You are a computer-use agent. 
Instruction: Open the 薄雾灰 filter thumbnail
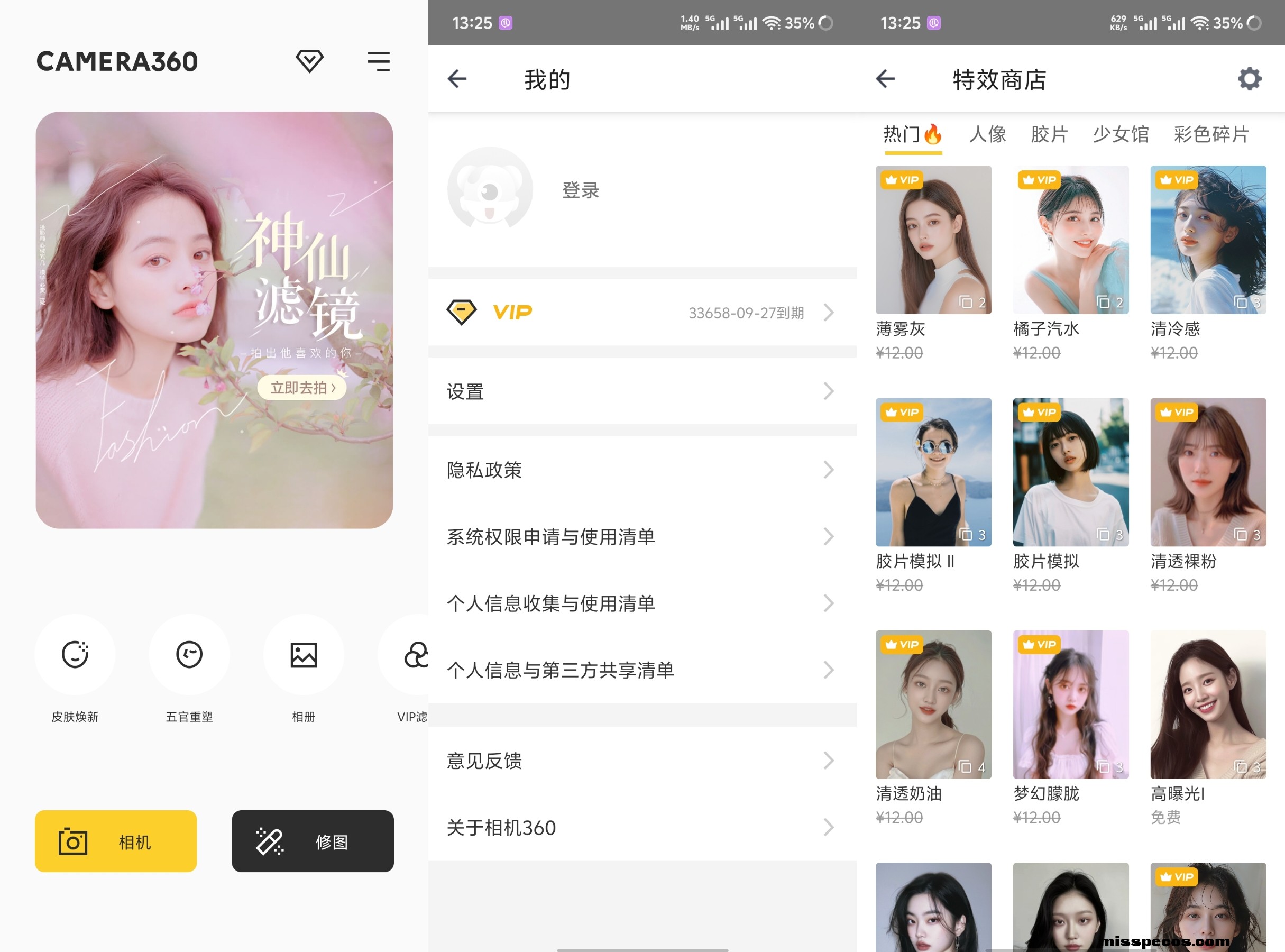tap(933, 240)
